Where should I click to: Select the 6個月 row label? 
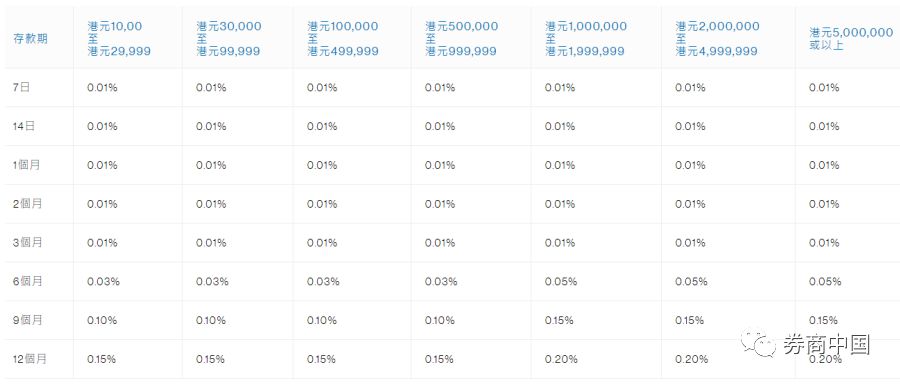click(x=27, y=281)
